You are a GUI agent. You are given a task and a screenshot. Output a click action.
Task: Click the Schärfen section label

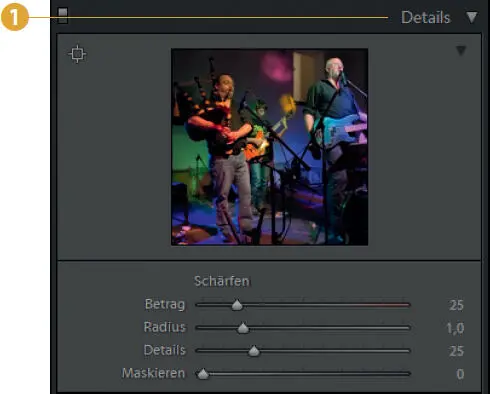tap(222, 281)
